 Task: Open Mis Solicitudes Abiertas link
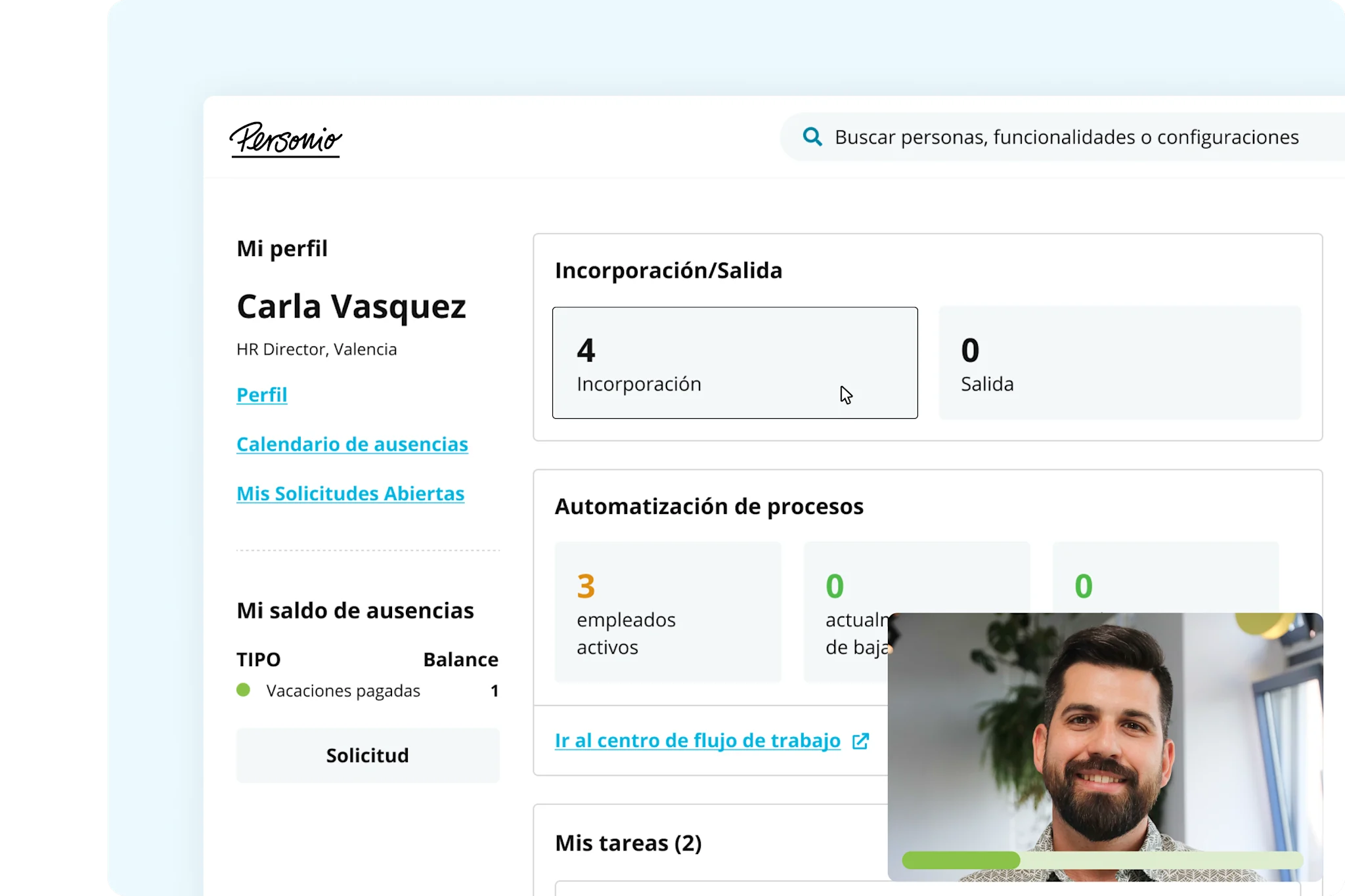[350, 494]
